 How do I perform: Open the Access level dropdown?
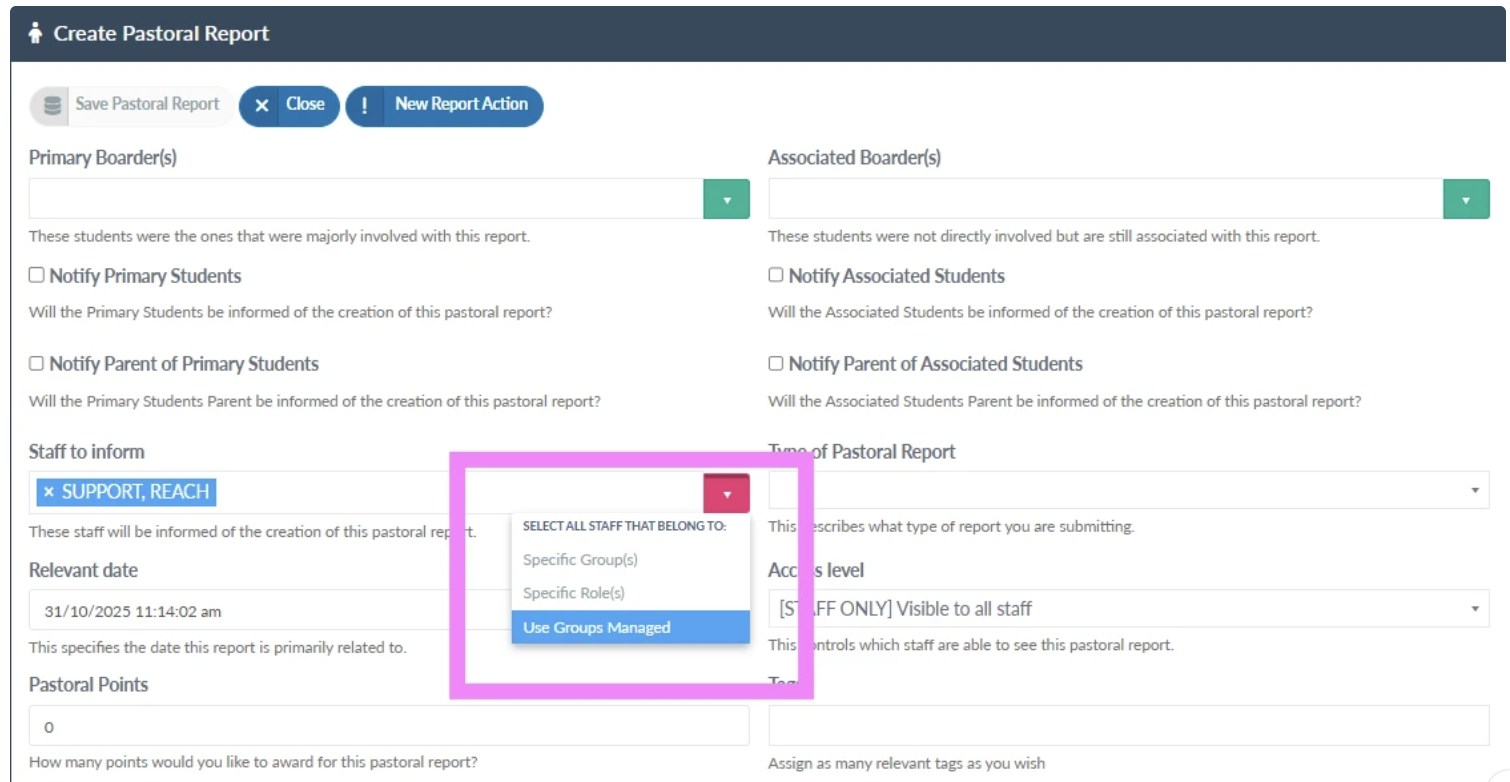coord(1129,608)
